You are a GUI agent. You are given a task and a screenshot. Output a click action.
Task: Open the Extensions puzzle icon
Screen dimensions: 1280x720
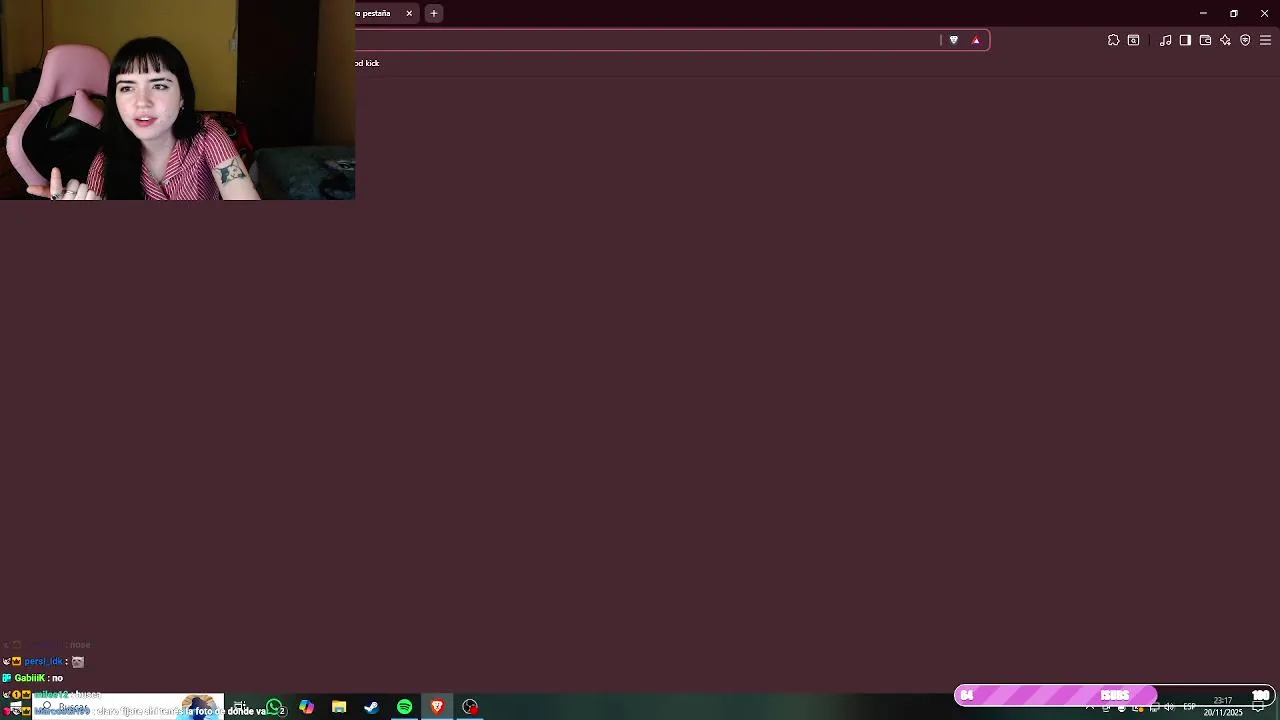[x=1113, y=40]
